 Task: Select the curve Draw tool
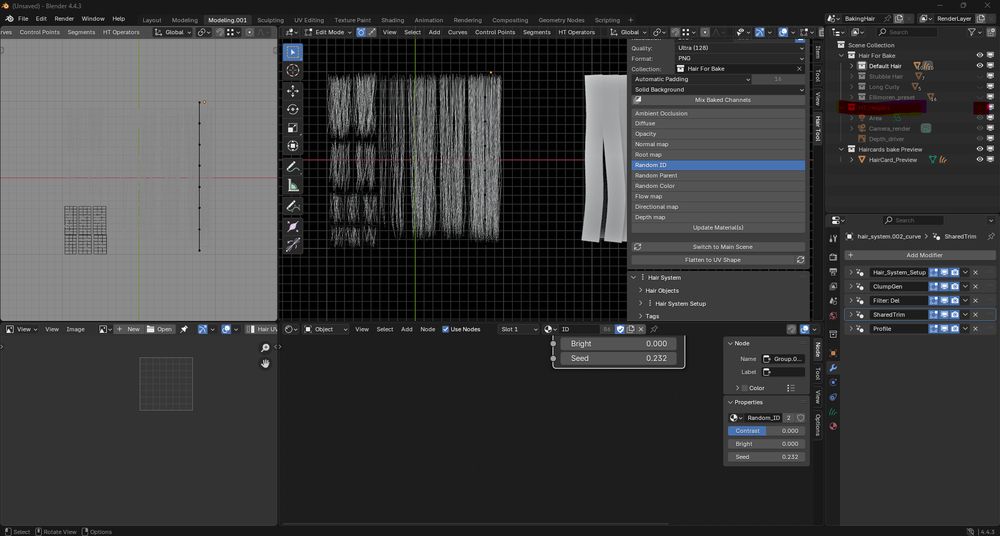[x=293, y=206]
